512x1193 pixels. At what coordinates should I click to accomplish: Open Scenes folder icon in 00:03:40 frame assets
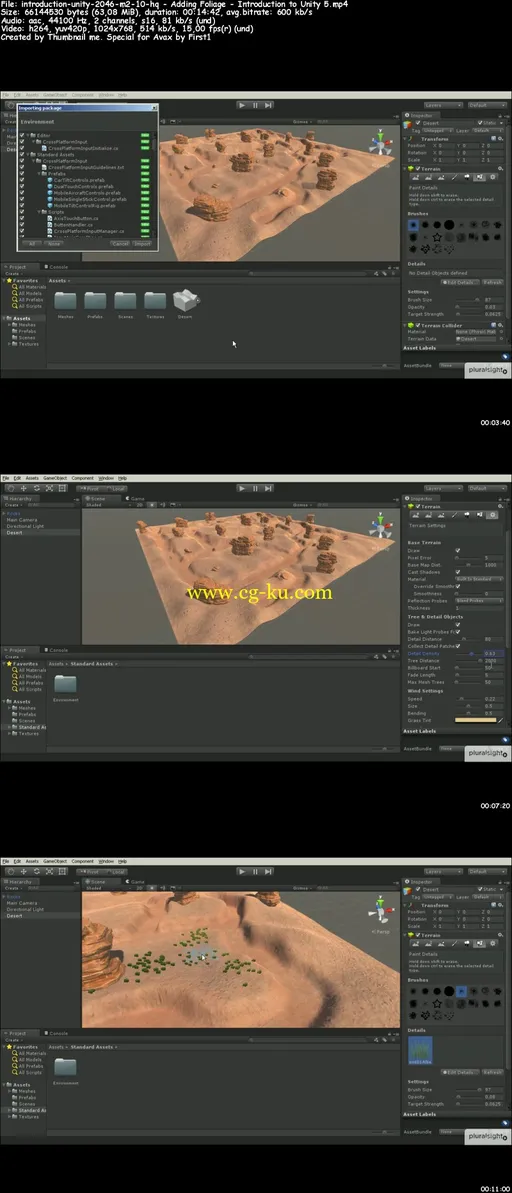(x=125, y=303)
